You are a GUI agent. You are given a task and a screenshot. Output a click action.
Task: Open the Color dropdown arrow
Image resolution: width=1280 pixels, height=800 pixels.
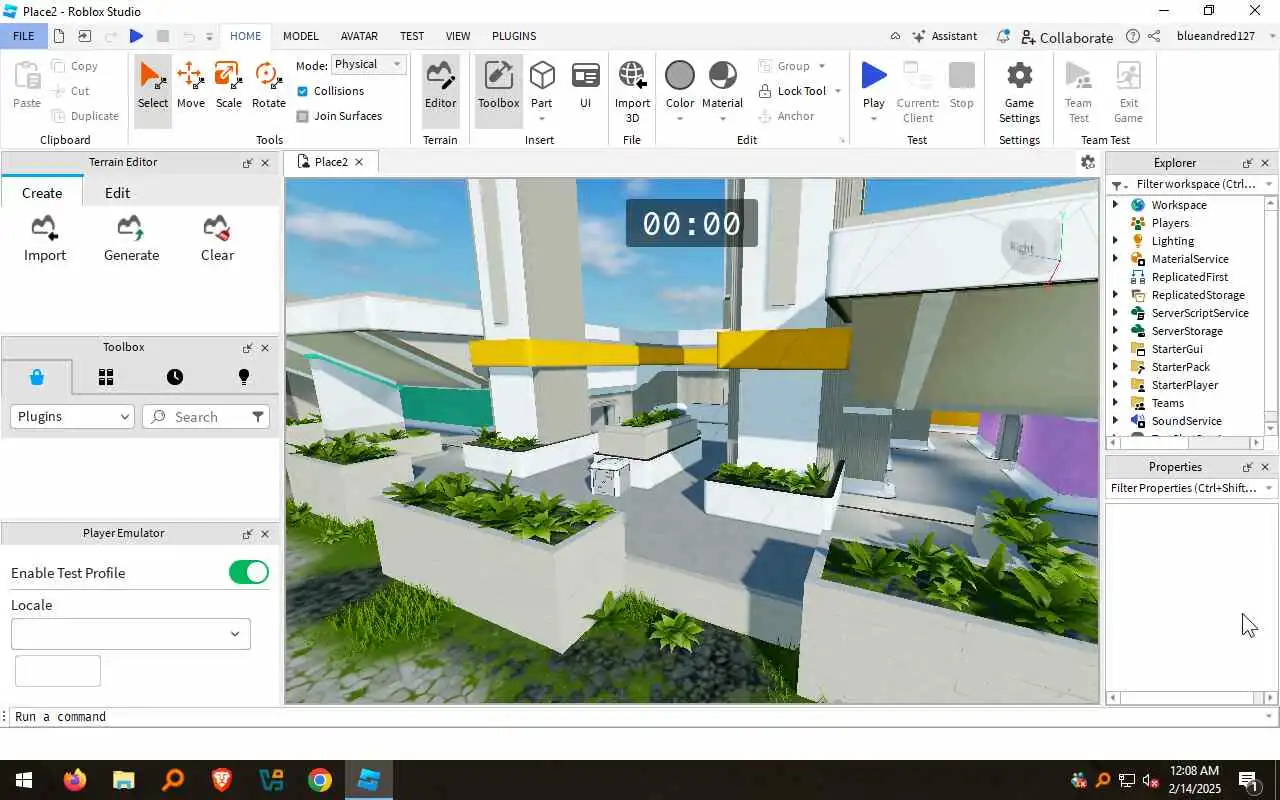click(x=680, y=119)
